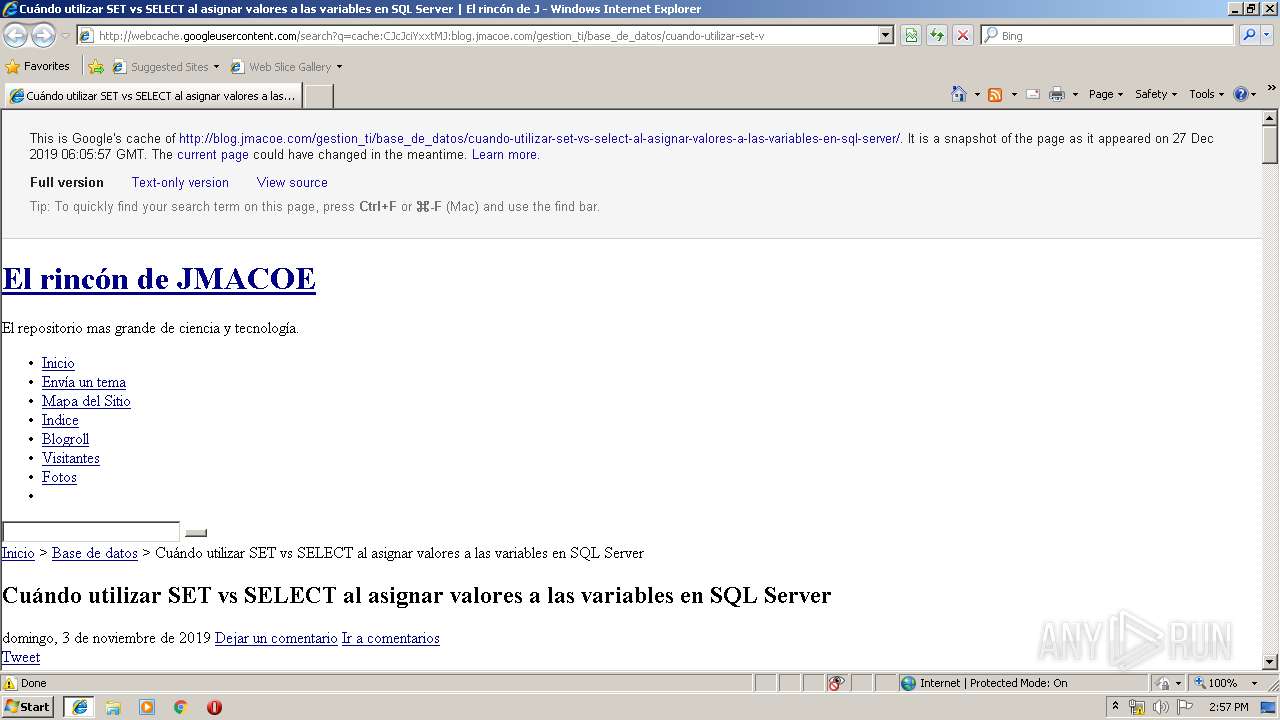Screen dimensions: 1280x720
Task: Expand Suggested Sites dropdown
Action: tap(216, 67)
